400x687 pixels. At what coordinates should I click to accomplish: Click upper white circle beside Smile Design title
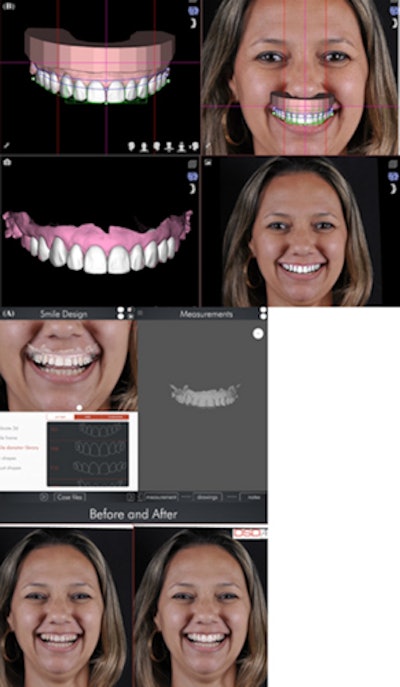pos(120,310)
